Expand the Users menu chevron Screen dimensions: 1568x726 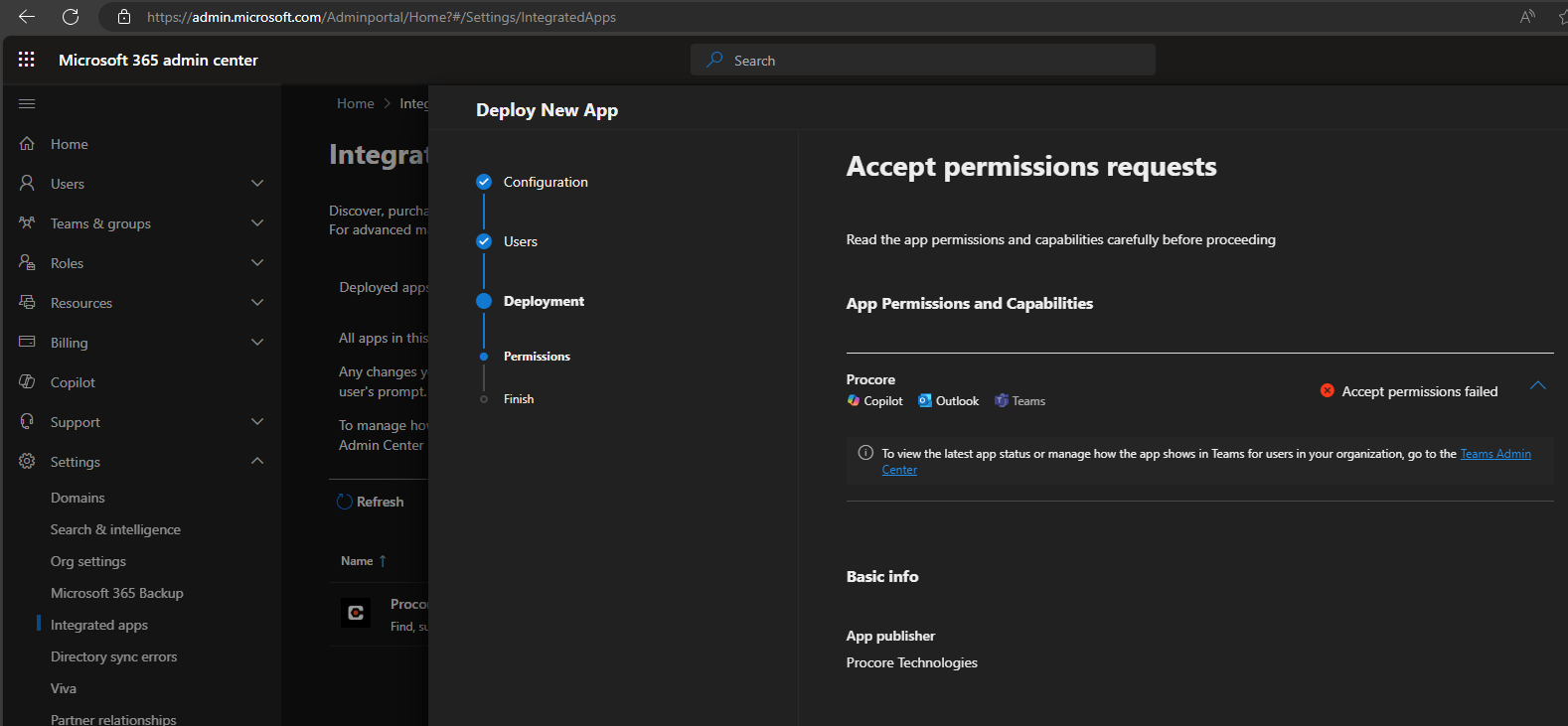point(257,184)
